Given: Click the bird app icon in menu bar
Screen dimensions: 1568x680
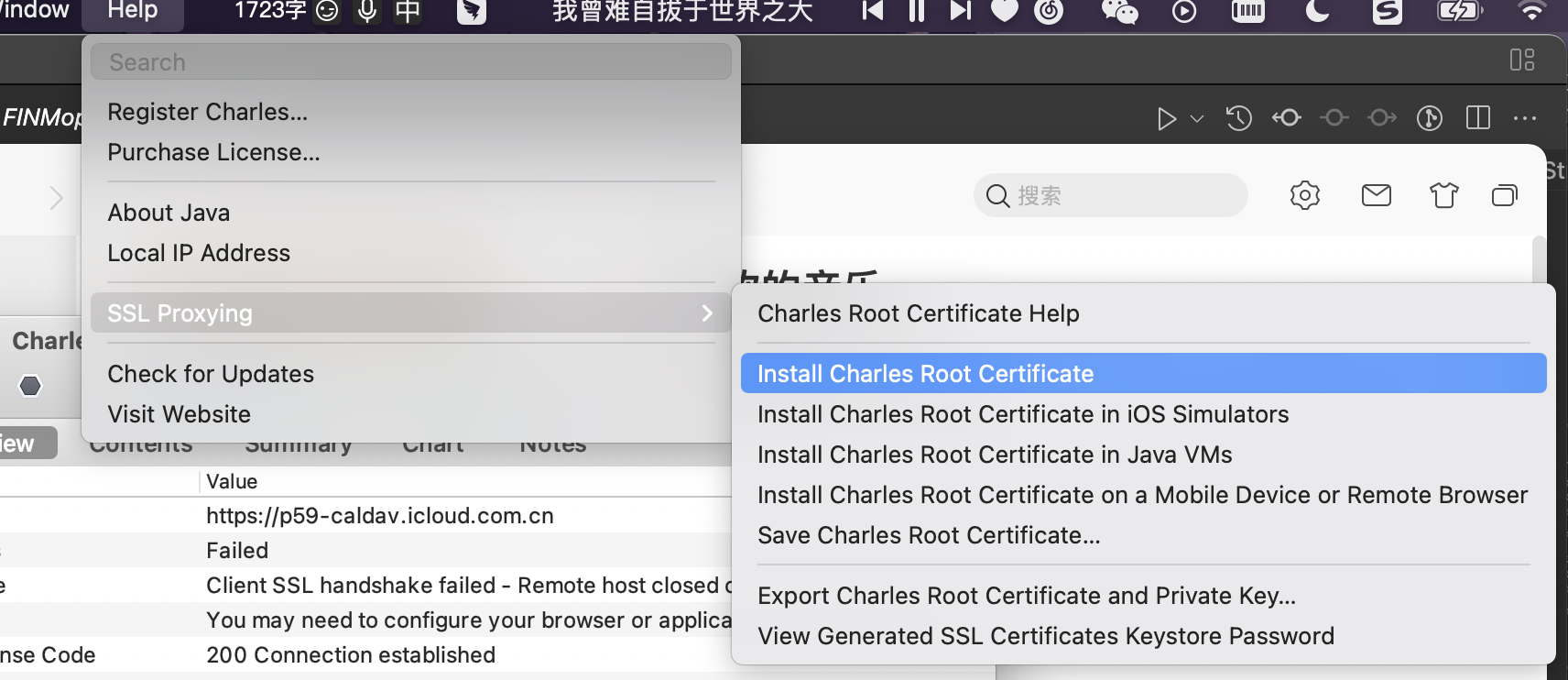Looking at the screenshot, I should (x=472, y=11).
